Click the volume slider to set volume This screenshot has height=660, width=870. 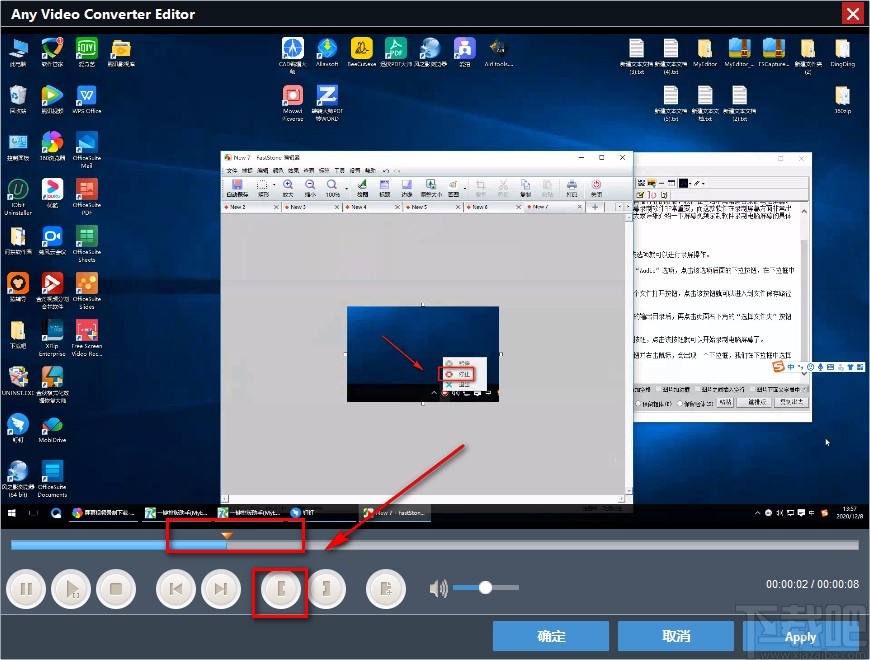[487, 588]
